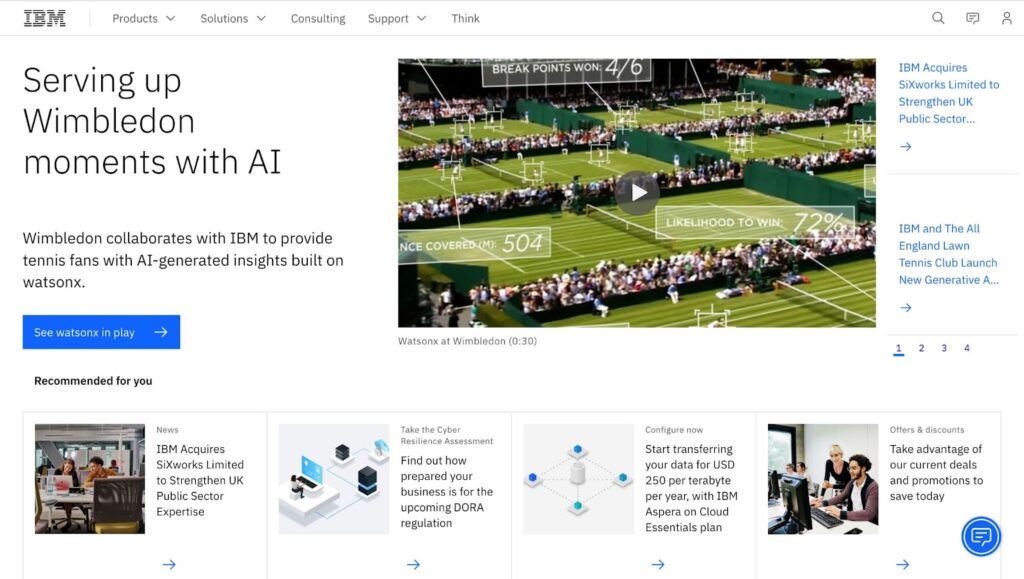The height and width of the screenshot is (579, 1024).
Task: Click office workers thumbnail on News card
Action: pos(90,479)
